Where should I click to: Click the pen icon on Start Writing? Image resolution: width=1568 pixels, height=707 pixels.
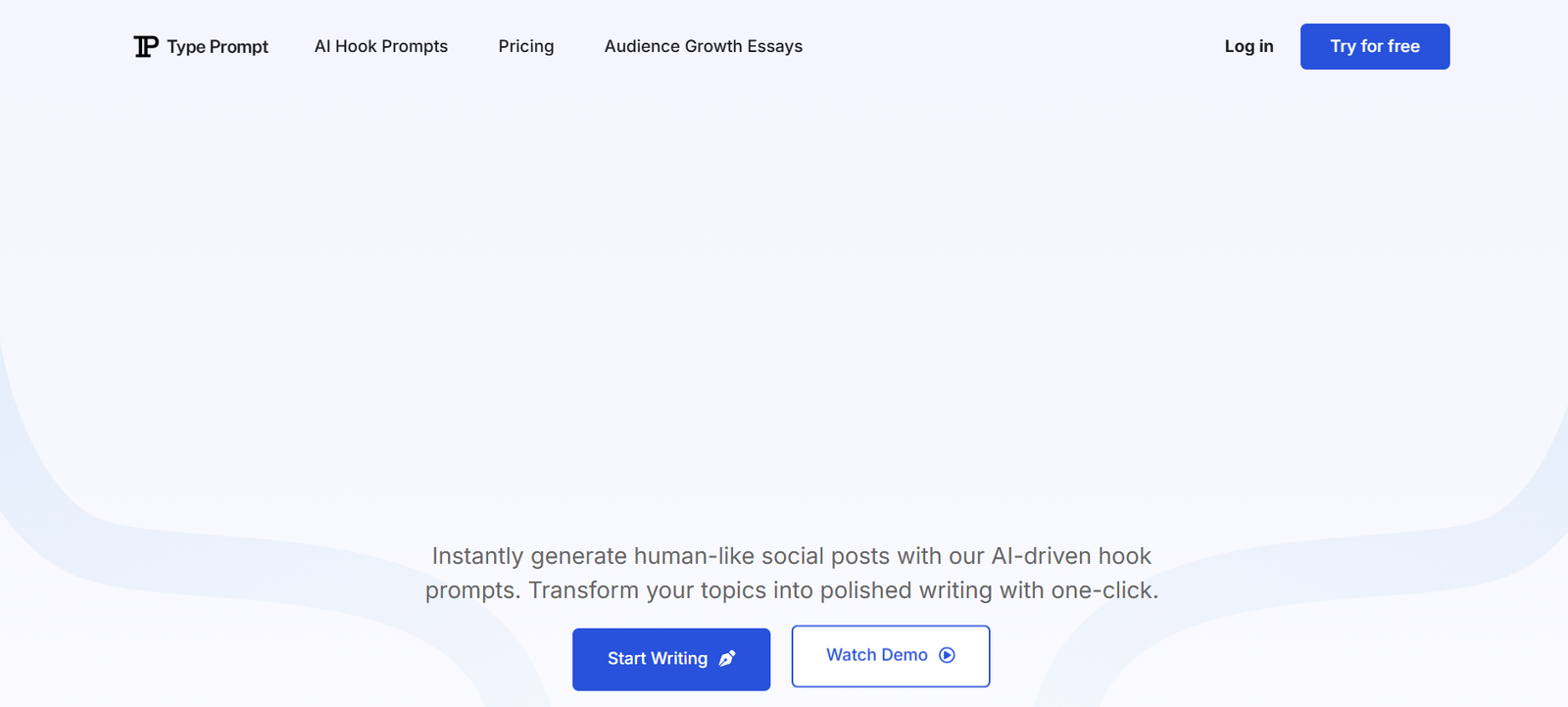pos(727,659)
